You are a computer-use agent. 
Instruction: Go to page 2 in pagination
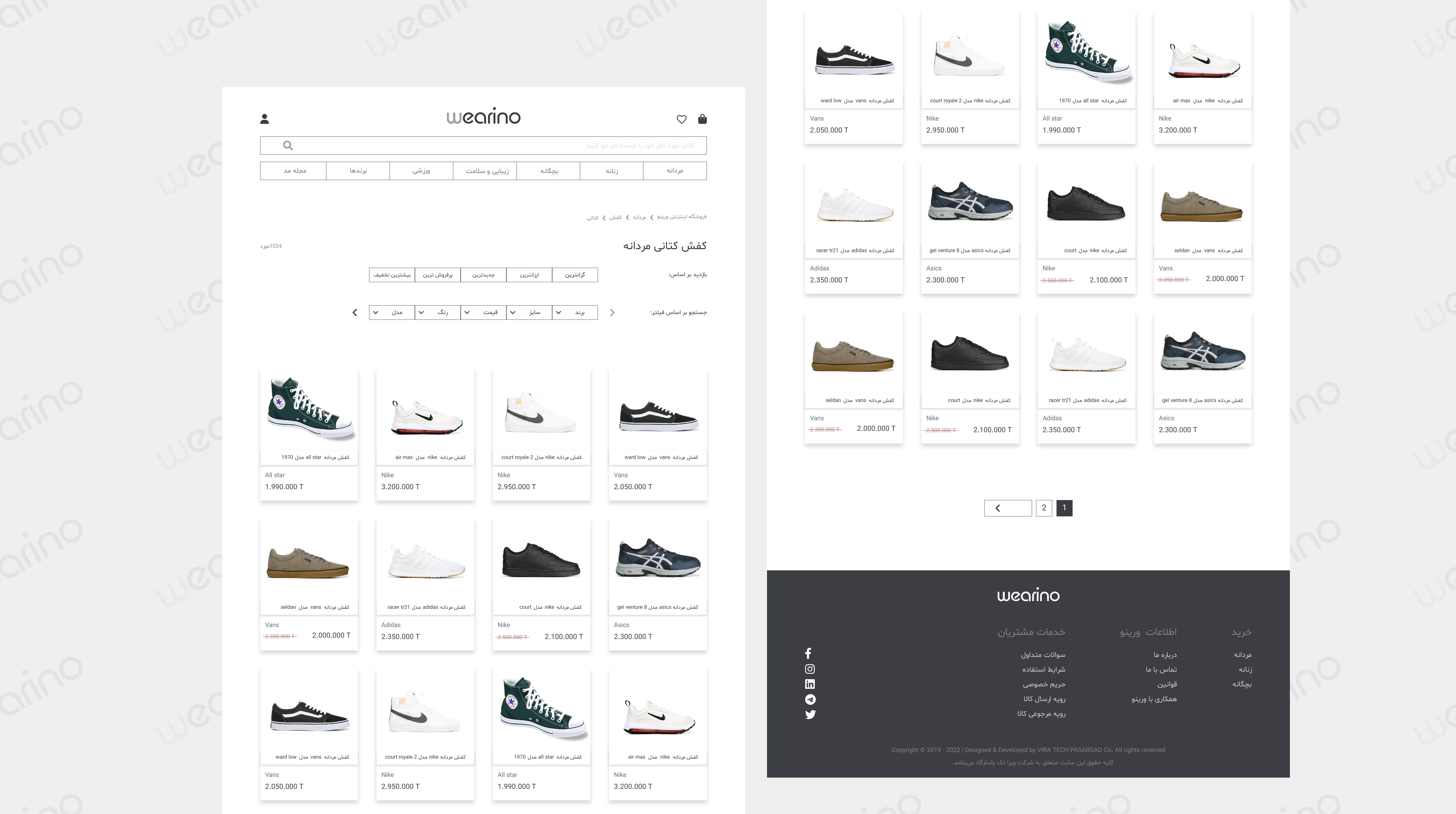1044,508
